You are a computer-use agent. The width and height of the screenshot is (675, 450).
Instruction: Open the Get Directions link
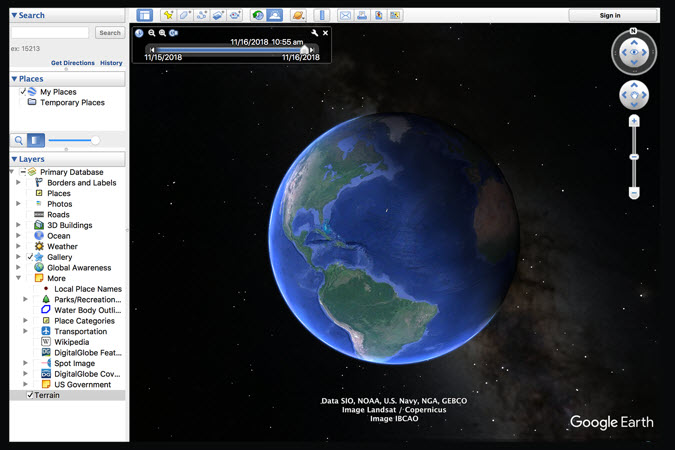pyautogui.click(x=73, y=63)
